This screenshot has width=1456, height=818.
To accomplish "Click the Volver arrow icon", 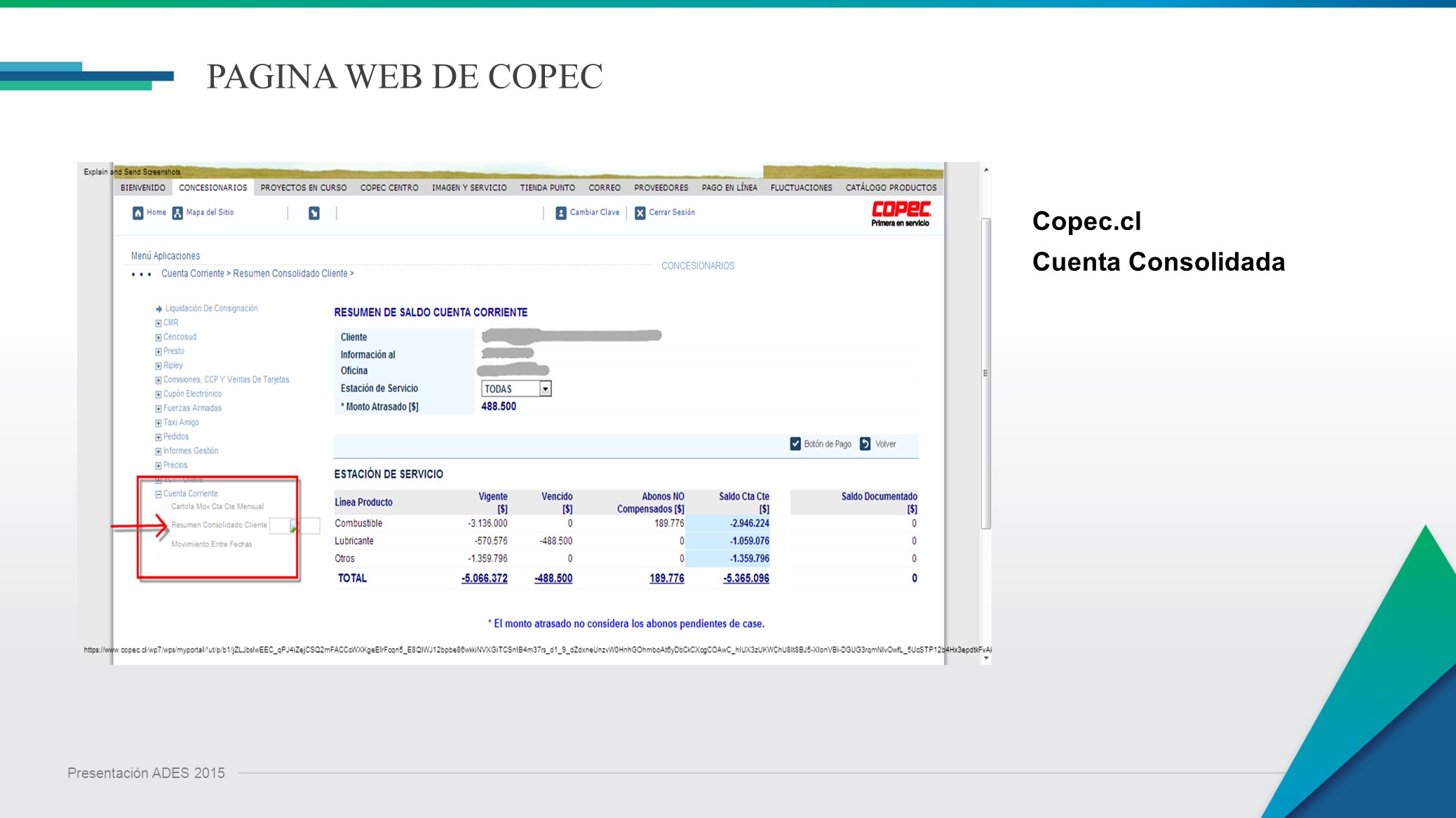I will pyautogui.click(x=865, y=444).
